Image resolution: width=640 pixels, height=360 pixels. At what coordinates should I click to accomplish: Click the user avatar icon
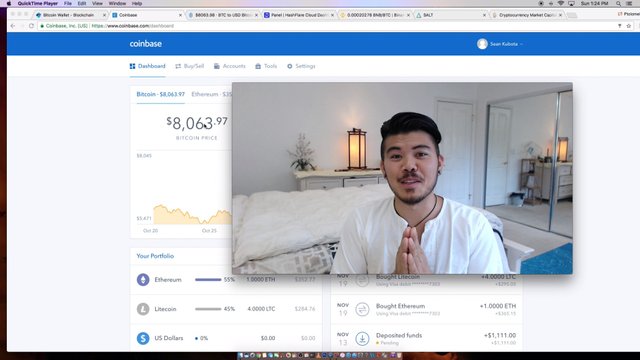click(482, 44)
